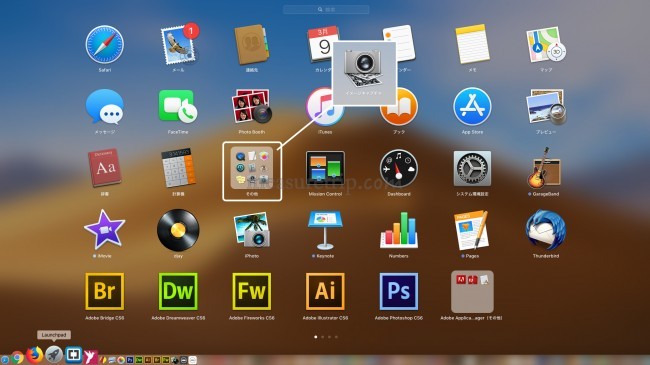Open Dashboard
Screen dimensions: 650x365
pyautogui.click(x=399, y=168)
